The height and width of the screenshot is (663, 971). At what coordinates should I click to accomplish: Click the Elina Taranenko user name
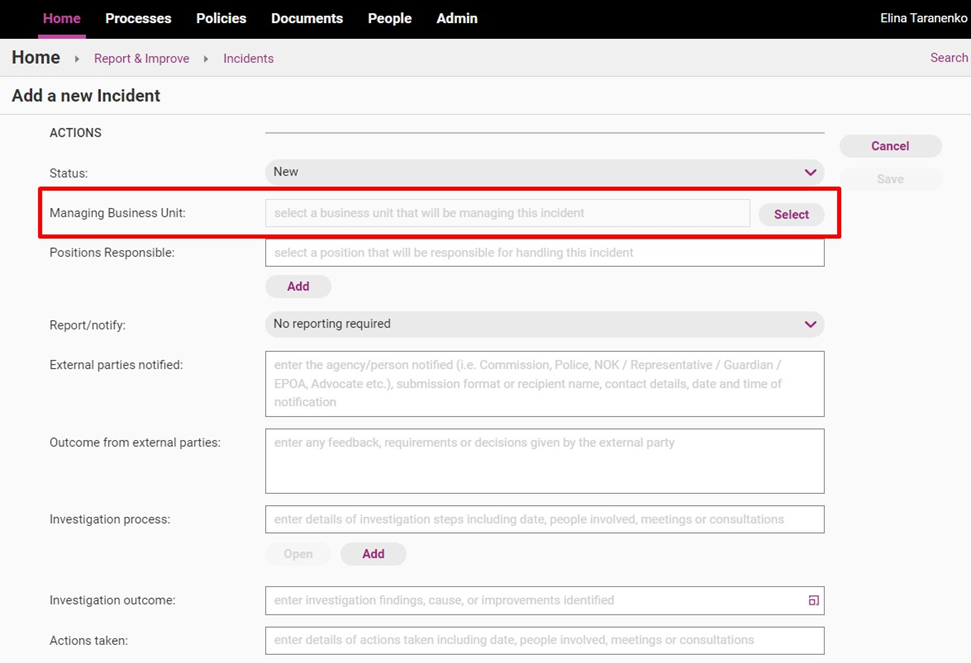pos(924,18)
